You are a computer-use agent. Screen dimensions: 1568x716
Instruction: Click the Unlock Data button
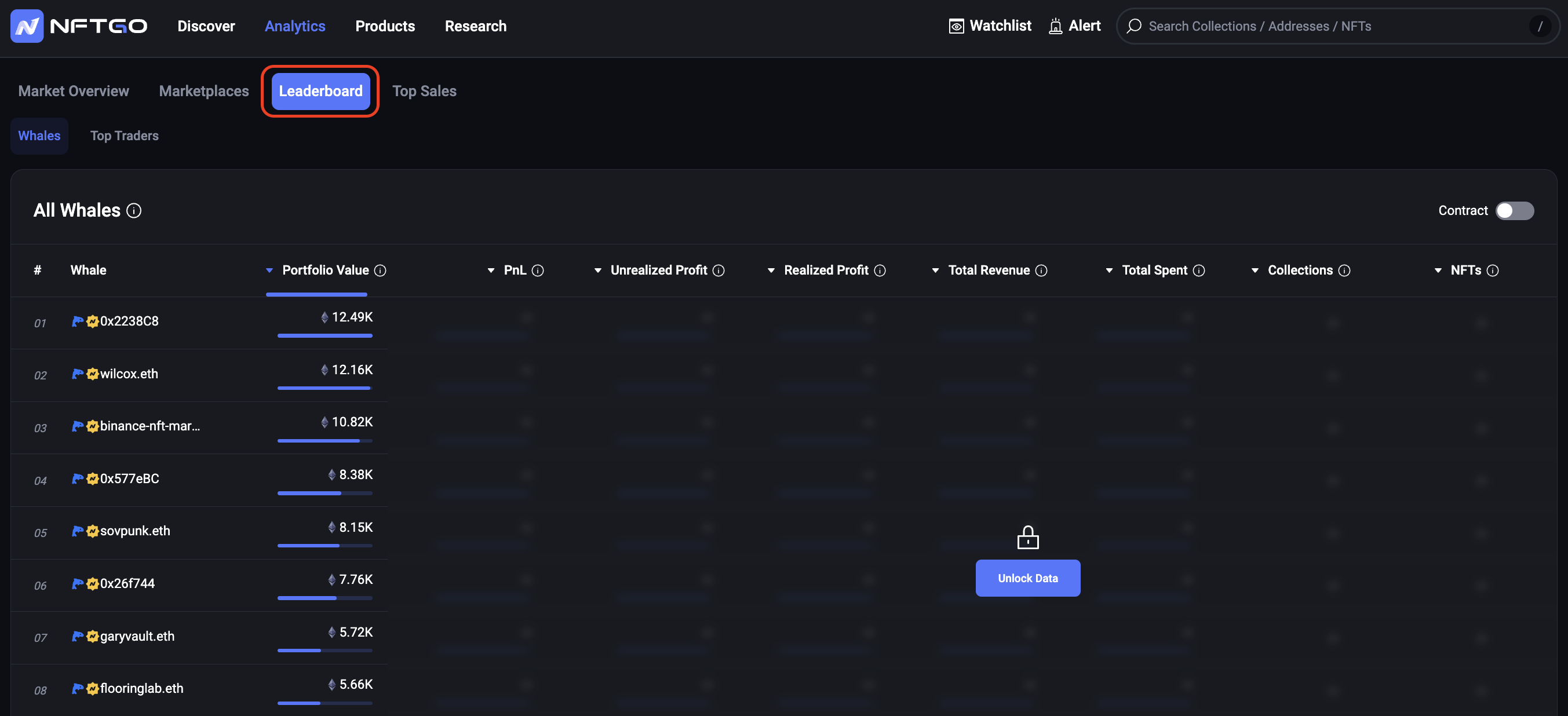click(x=1028, y=579)
